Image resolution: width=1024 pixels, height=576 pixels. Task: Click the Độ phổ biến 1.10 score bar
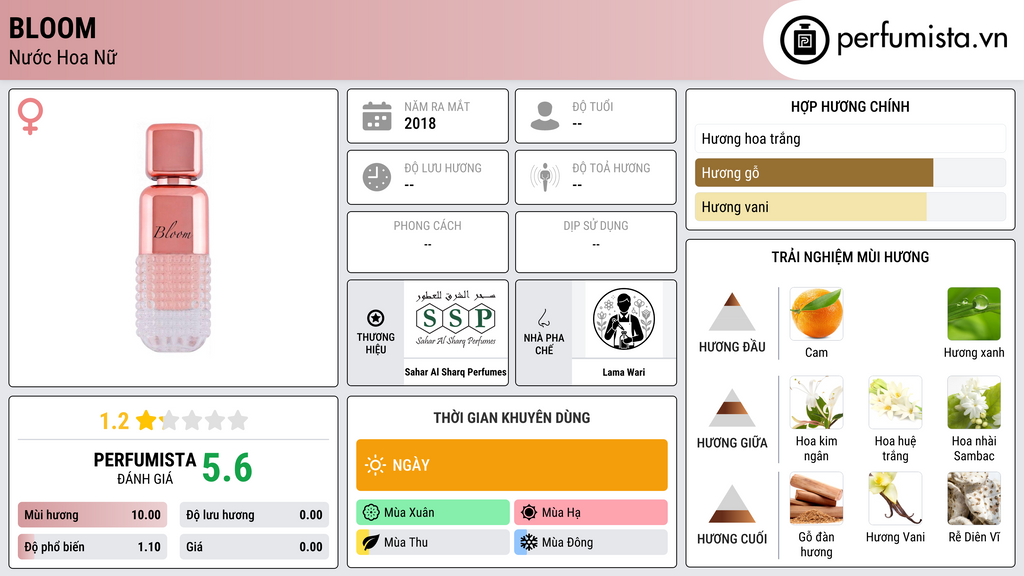pos(92,547)
